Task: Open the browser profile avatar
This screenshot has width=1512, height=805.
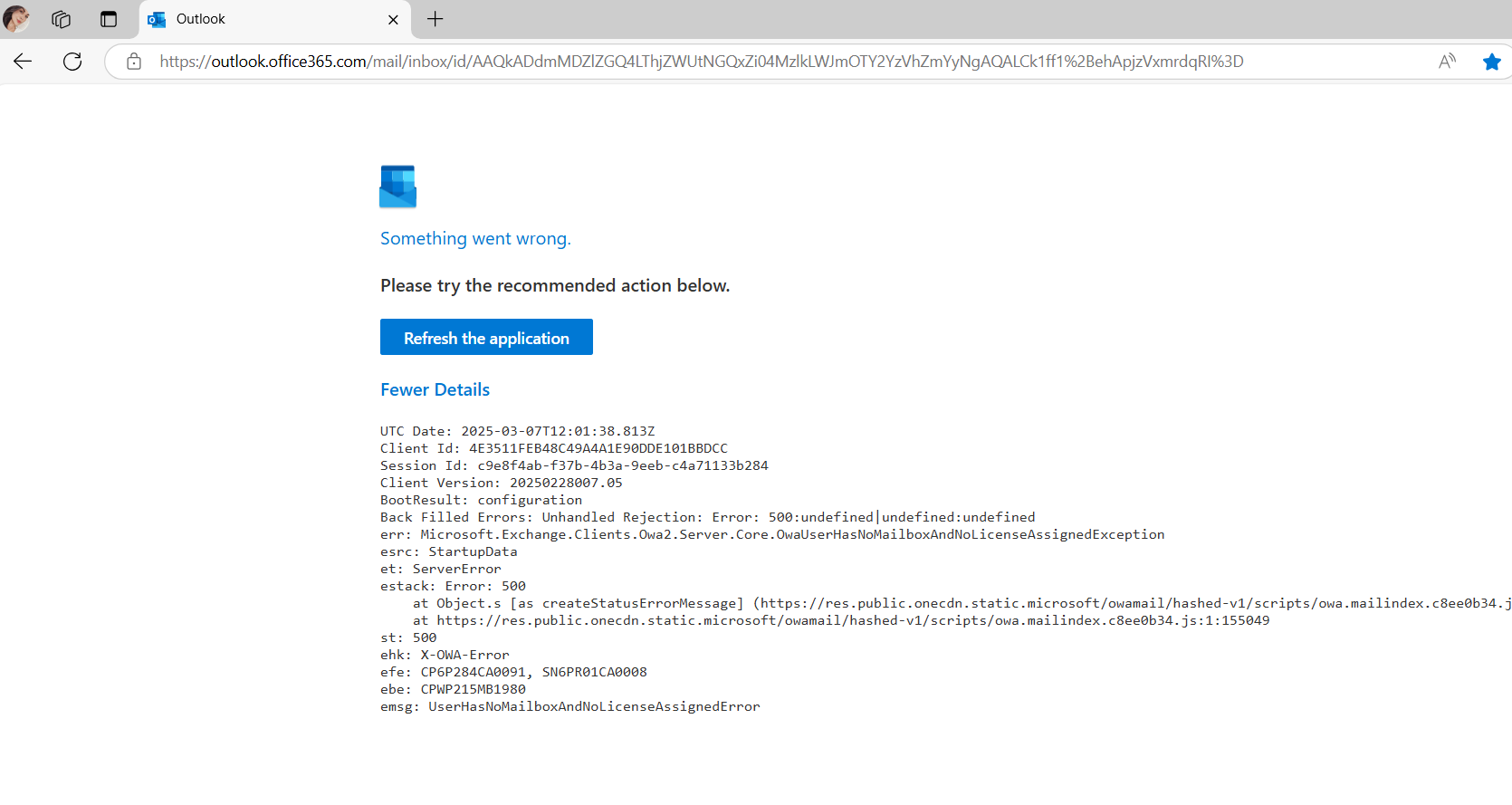Action: tap(16, 19)
